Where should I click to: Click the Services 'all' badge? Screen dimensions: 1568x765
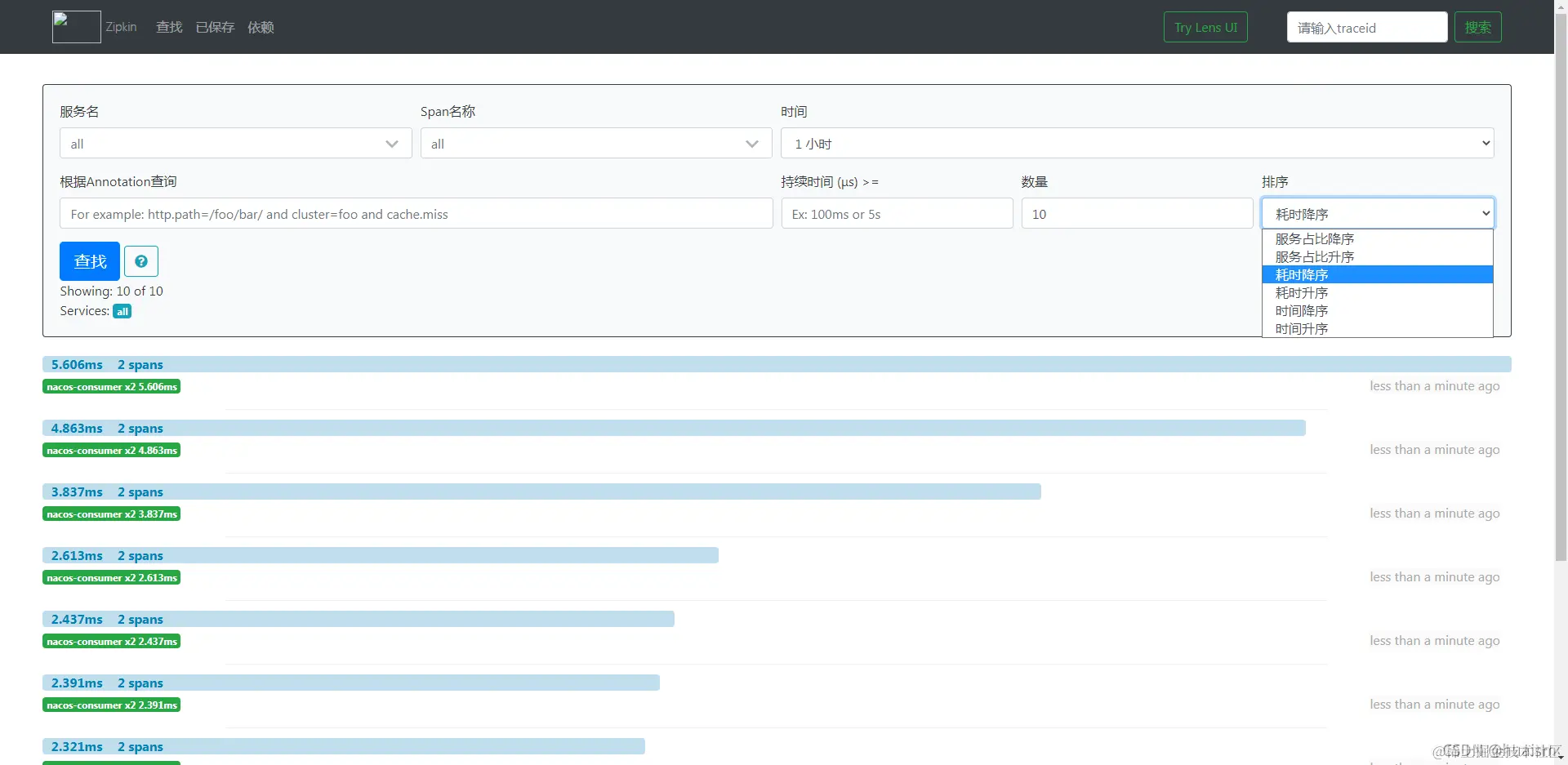click(122, 311)
